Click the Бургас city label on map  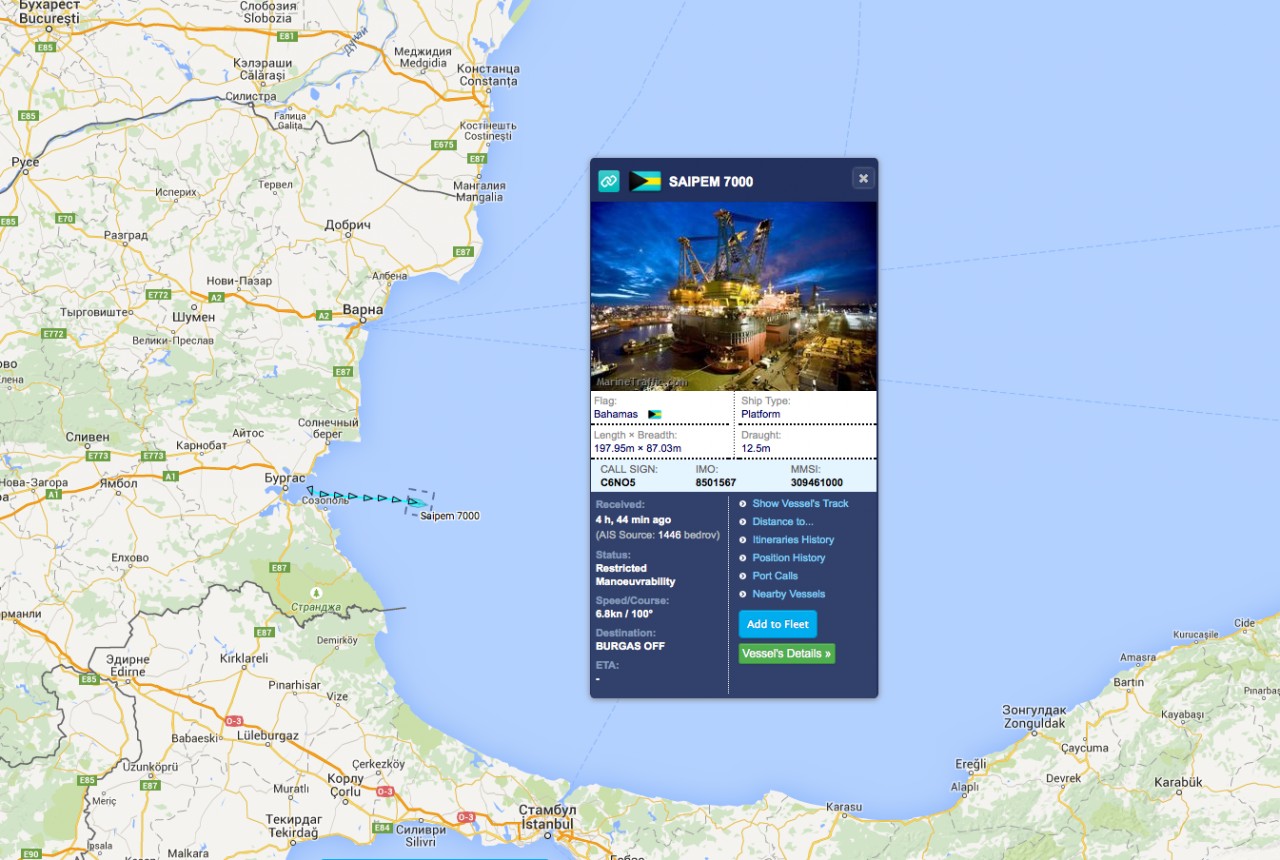284,479
